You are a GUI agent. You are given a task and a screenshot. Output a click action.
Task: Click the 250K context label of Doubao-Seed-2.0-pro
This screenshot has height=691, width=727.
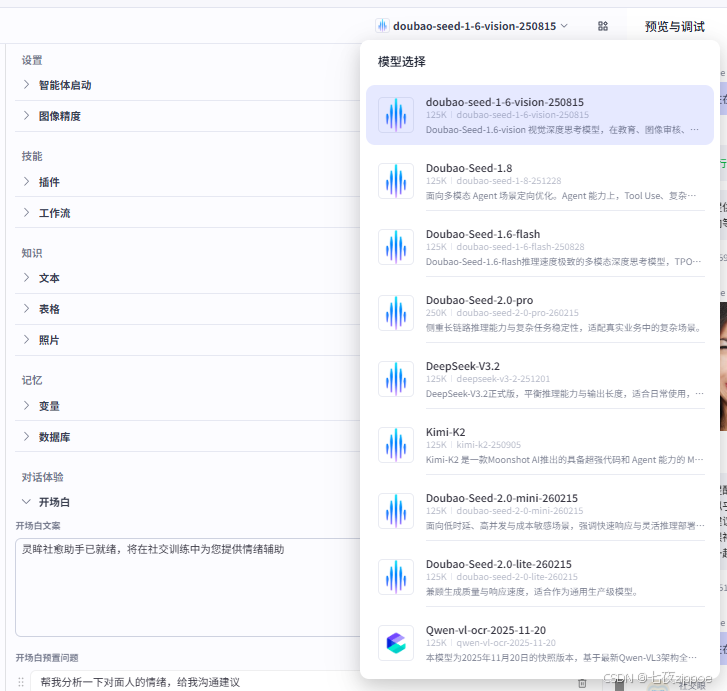(x=436, y=313)
